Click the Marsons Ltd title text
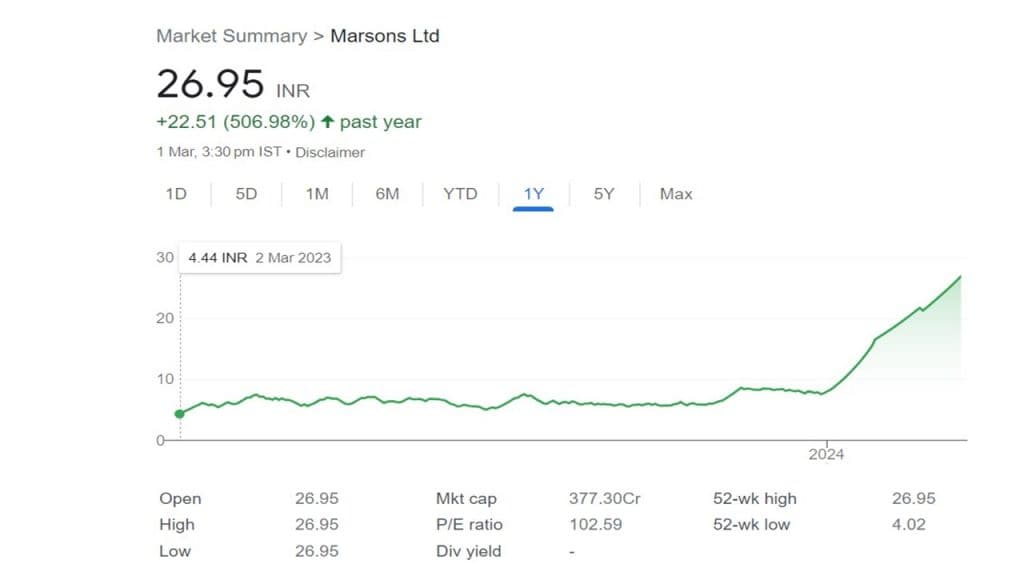This screenshot has height=576, width=1024. click(385, 36)
